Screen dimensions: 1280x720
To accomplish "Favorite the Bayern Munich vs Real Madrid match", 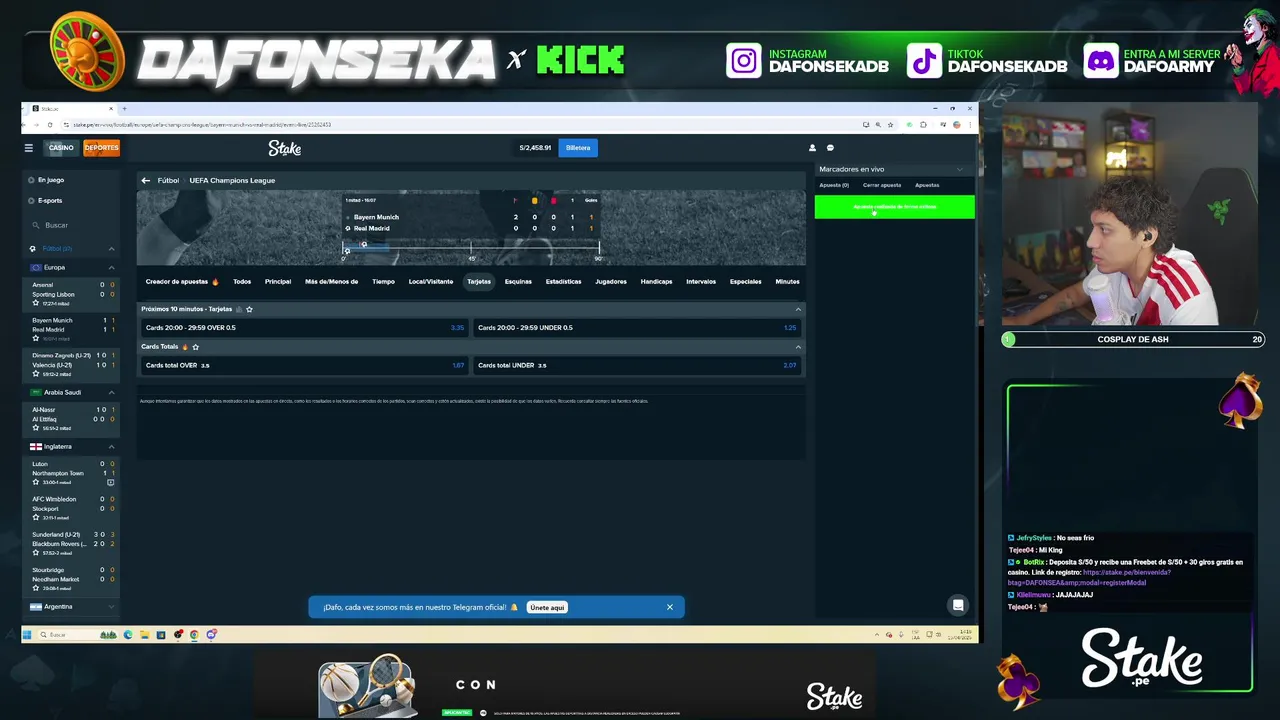I will click(36, 338).
